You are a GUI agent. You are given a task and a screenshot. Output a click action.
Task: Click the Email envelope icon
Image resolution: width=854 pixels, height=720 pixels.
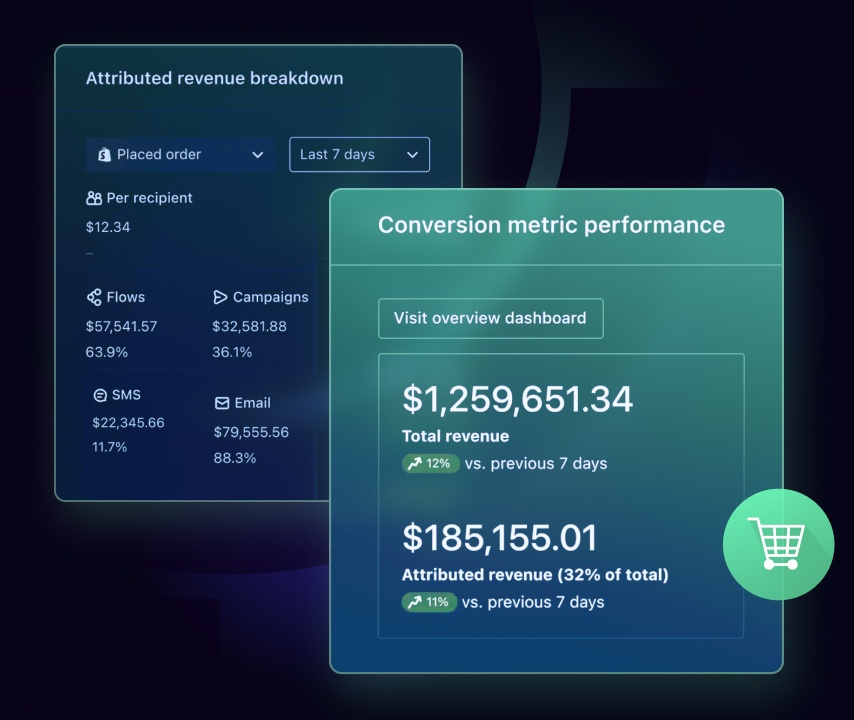pyautogui.click(x=222, y=403)
